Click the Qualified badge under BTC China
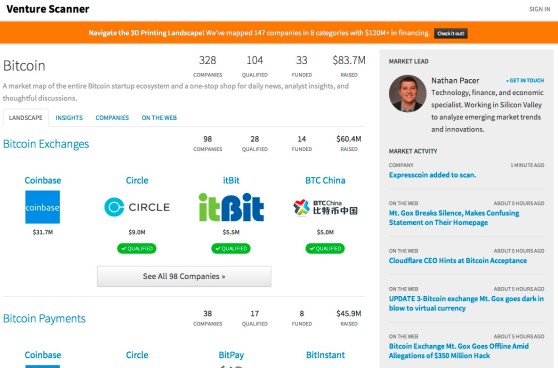Screen dimensions: 558x368 click(325, 248)
